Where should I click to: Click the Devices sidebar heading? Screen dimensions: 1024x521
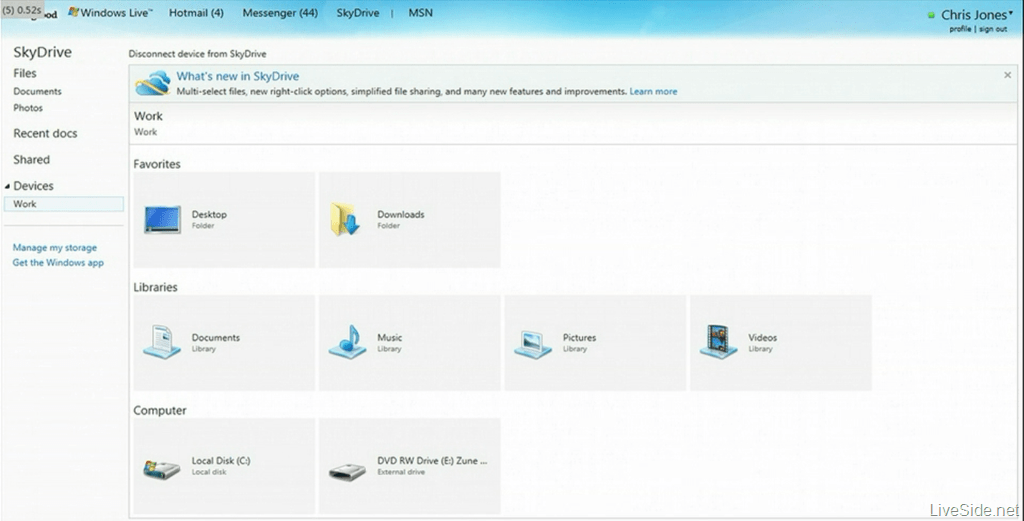pyautogui.click(x=33, y=185)
